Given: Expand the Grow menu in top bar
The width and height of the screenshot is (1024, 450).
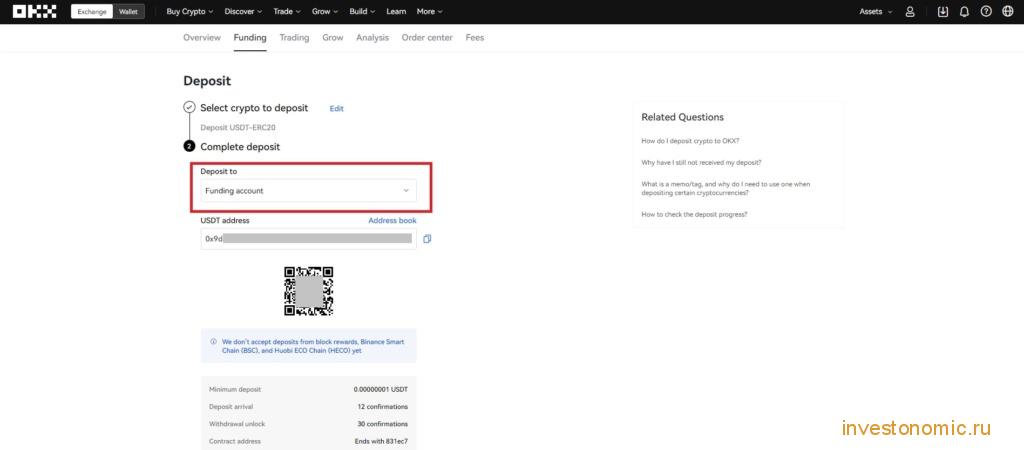Looking at the screenshot, I should 325,12.
